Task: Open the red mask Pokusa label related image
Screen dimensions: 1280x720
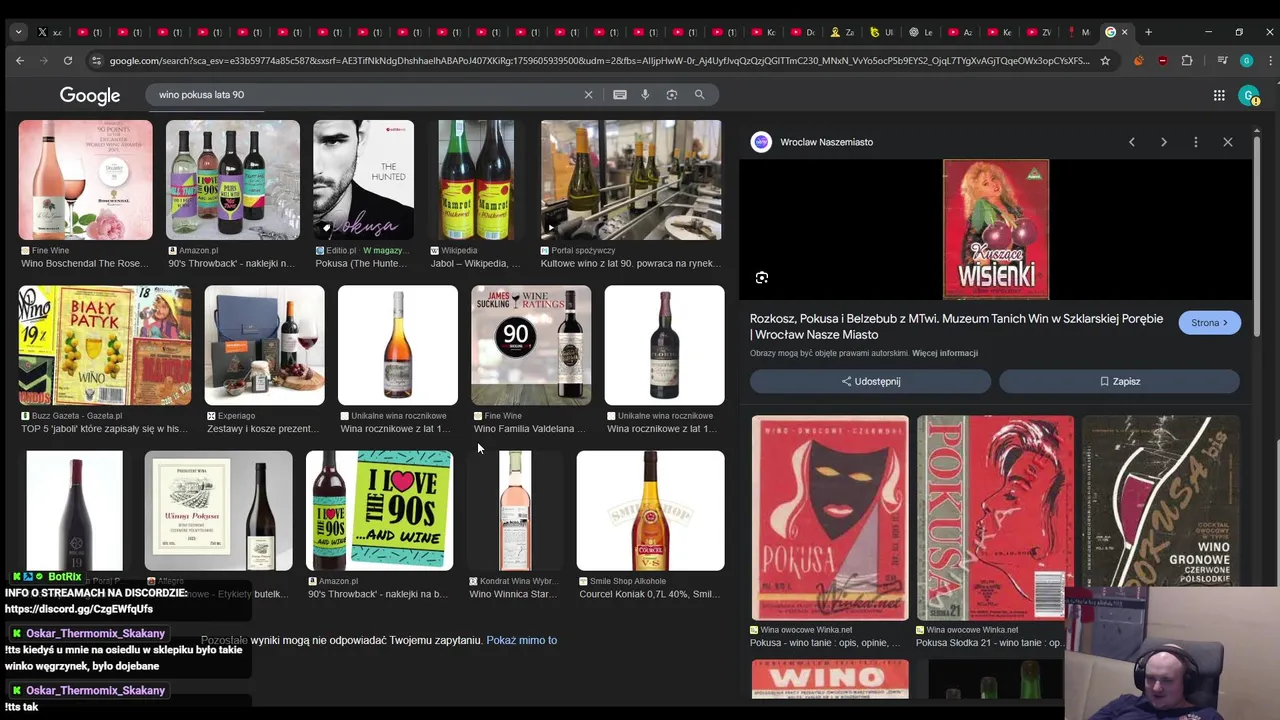Action: pyautogui.click(x=830, y=518)
